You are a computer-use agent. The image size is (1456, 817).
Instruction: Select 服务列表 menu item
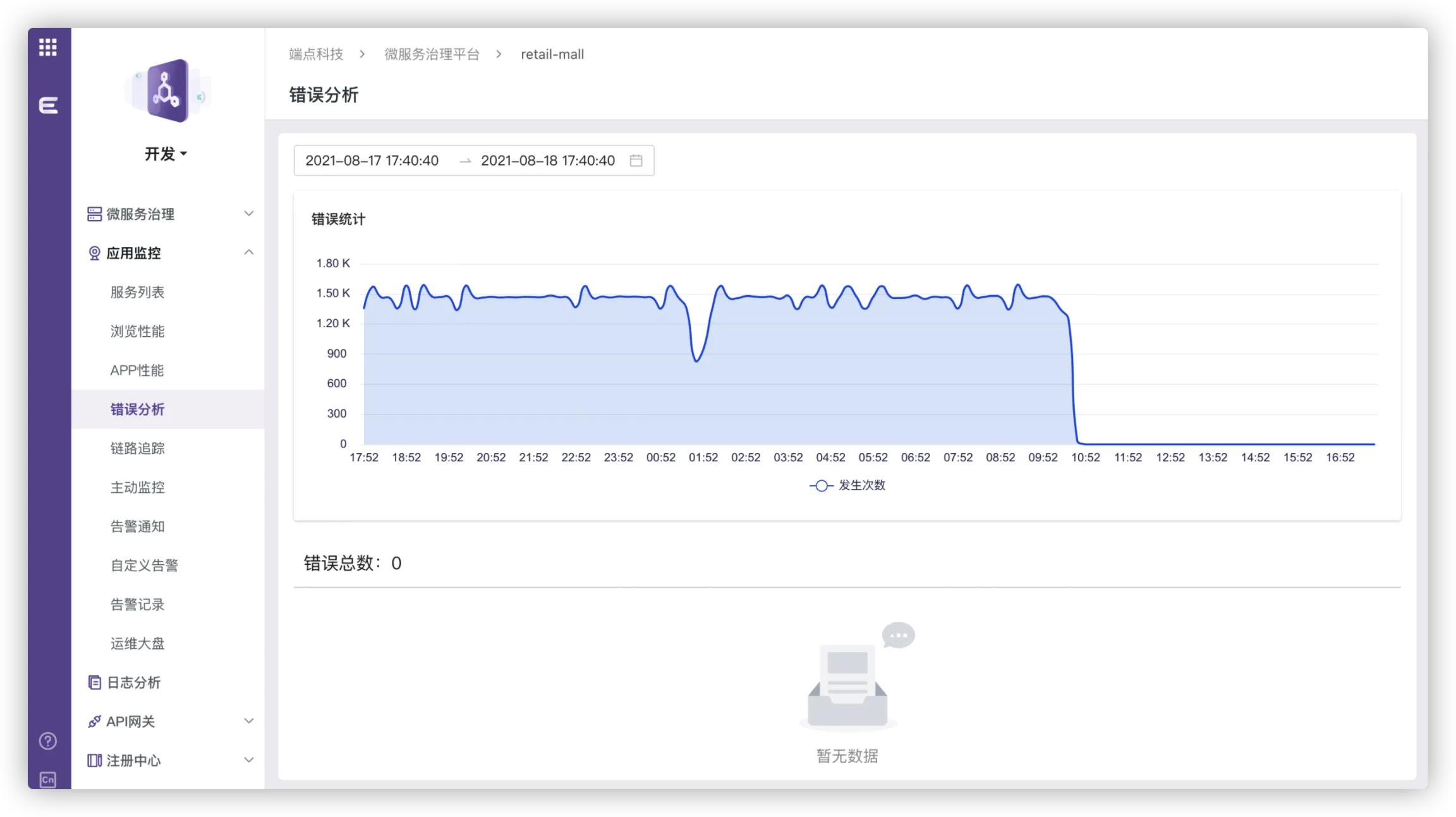[x=137, y=293]
